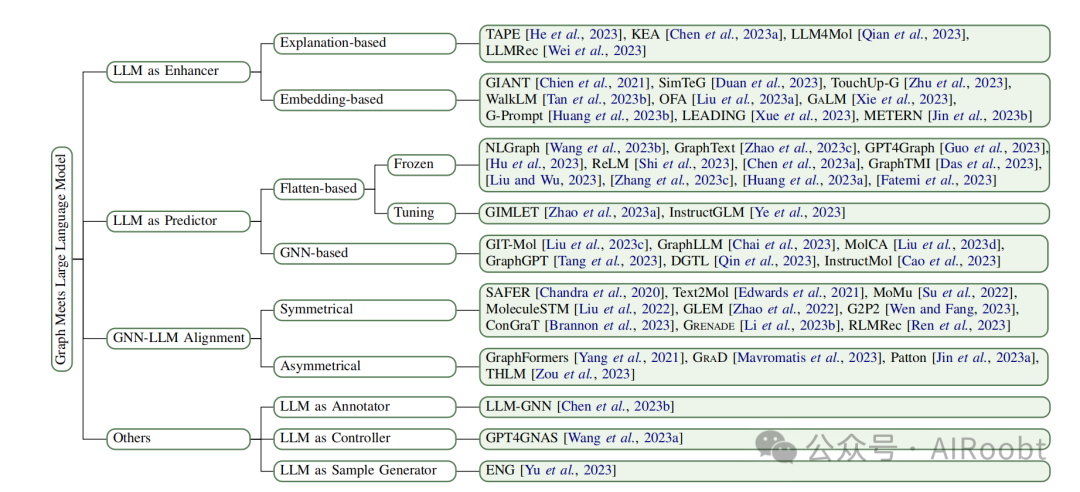Select the Explanation-based node
Image resolution: width=1080 pixels, height=492 pixels.
364,43
